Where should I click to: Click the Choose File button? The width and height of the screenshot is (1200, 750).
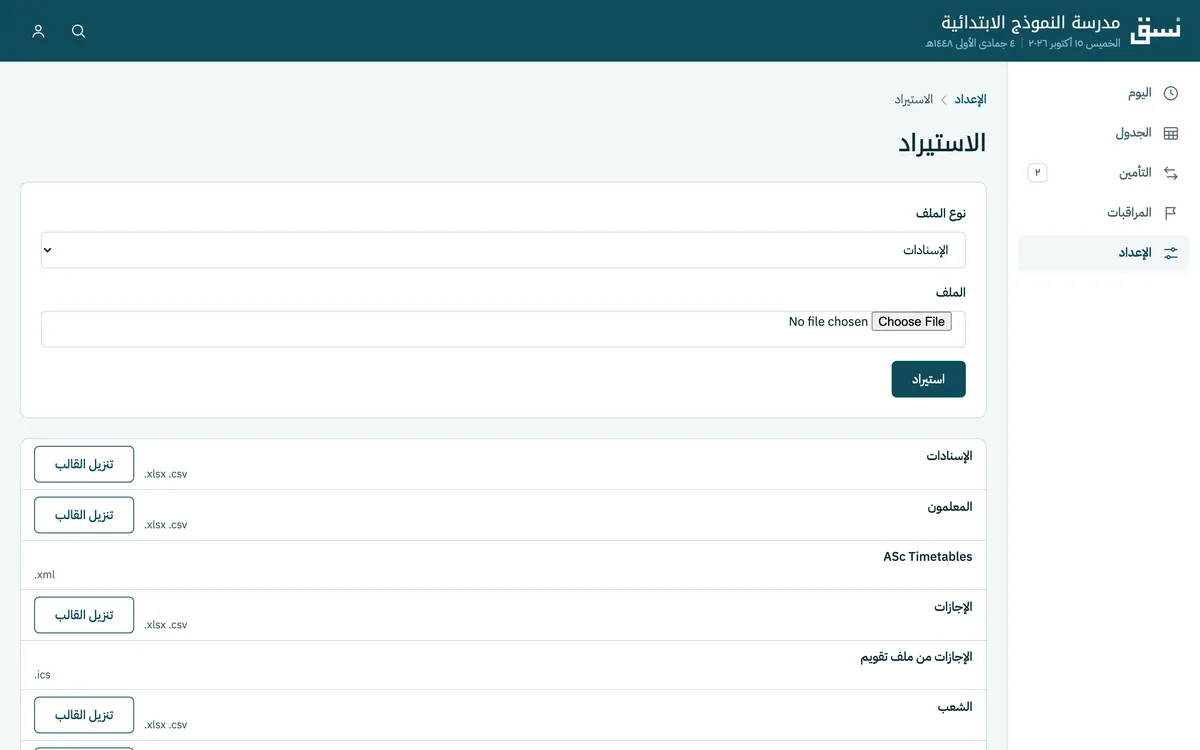coord(911,322)
